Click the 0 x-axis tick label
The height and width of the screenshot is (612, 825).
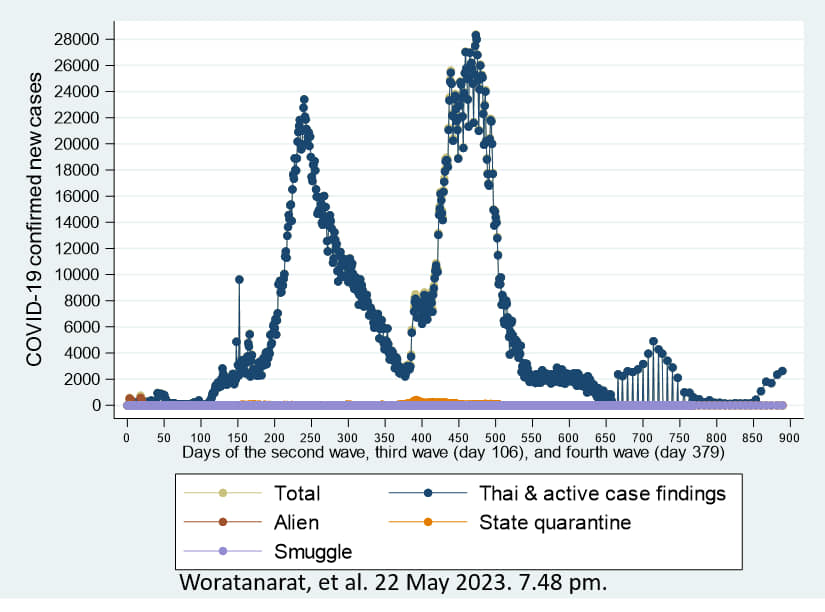pos(127,436)
